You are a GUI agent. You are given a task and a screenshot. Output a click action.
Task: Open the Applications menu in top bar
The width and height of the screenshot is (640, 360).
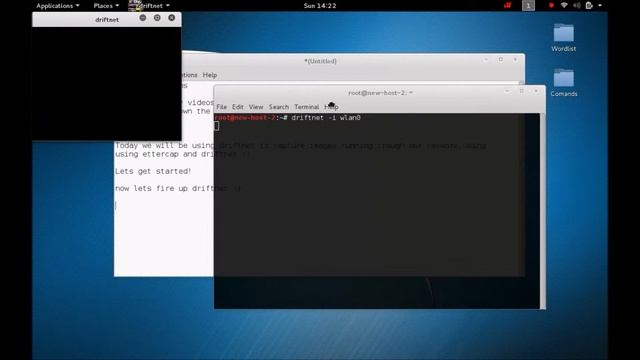58,6
